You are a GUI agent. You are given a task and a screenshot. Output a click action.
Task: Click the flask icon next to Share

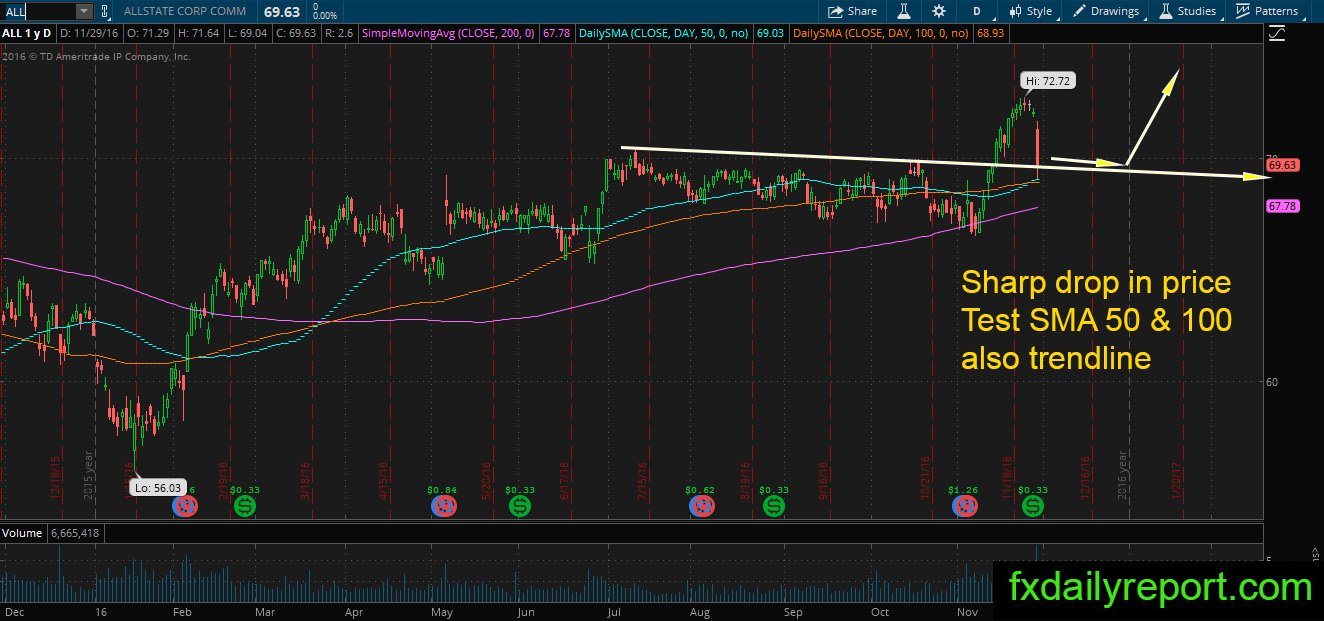902,11
